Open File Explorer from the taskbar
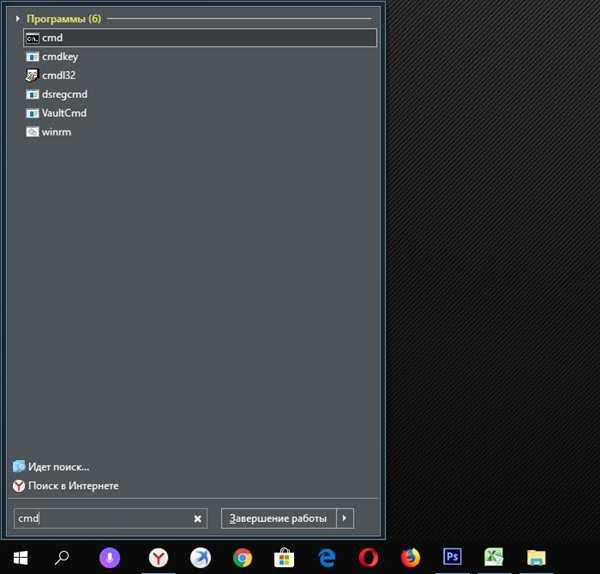 [x=536, y=558]
